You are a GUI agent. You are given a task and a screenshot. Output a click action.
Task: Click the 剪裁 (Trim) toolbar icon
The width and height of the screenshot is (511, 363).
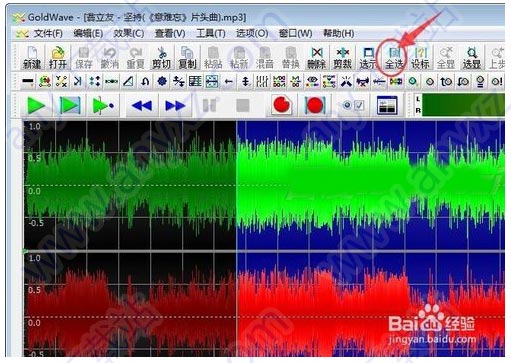pyautogui.click(x=342, y=58)
